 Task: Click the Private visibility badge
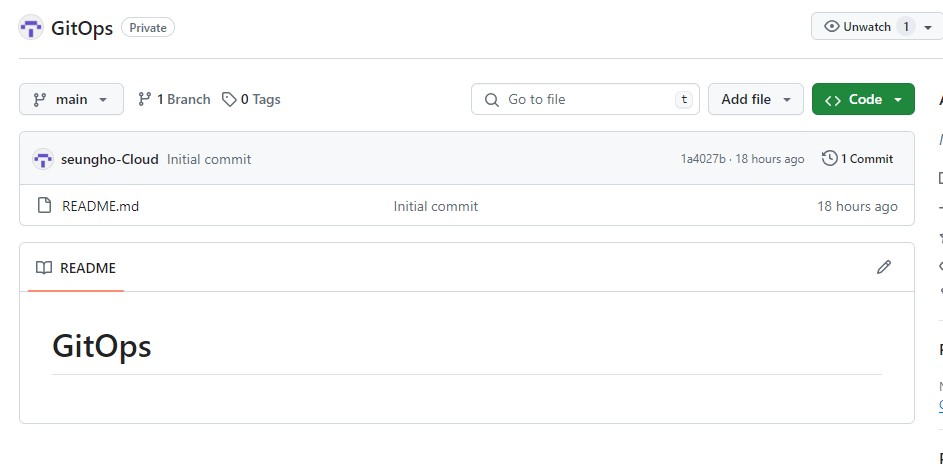148,28
